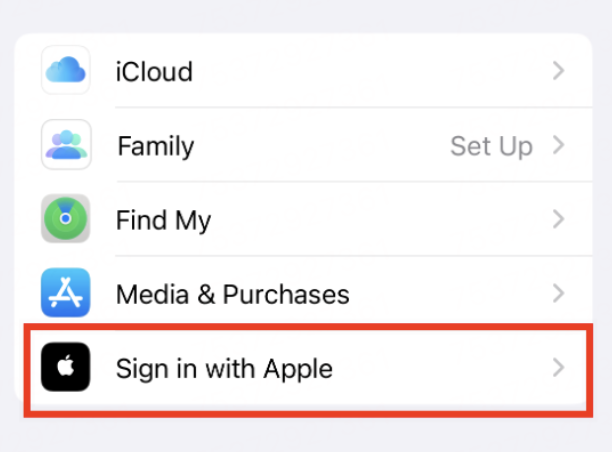Choose the Find My text label
612x452 pixels.
coord(163,221)
